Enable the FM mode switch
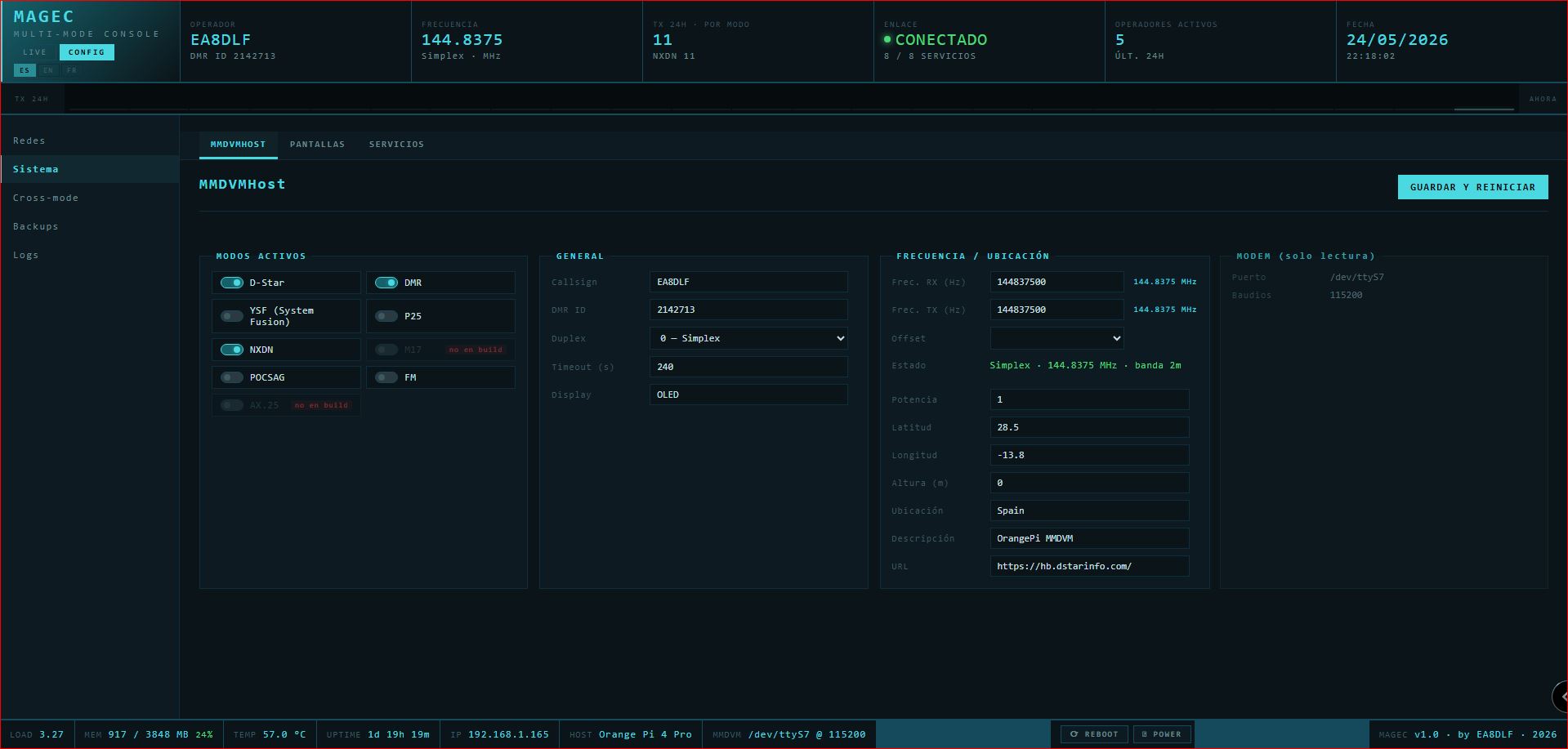Viewport: 1568px width, 749px height. 386,377
